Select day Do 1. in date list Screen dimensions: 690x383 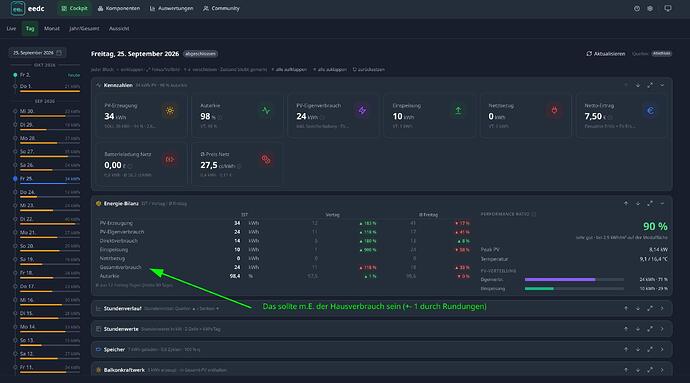(x=47, y=87)
